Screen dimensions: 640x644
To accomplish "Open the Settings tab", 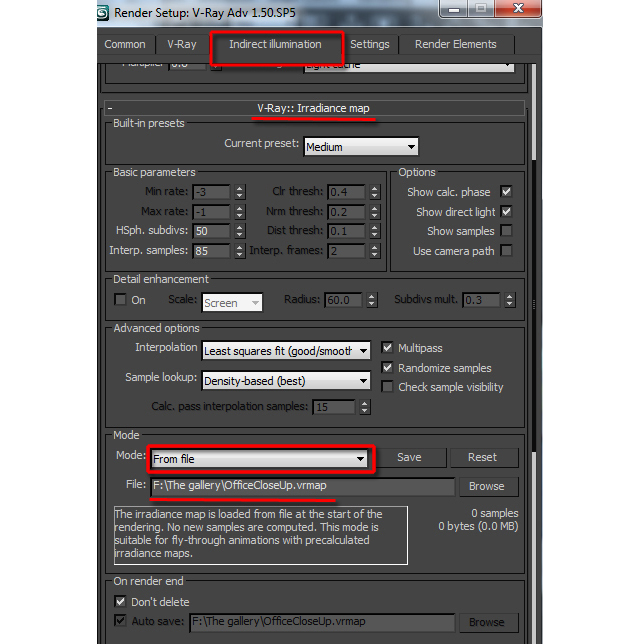I will (x=369, y=44).
